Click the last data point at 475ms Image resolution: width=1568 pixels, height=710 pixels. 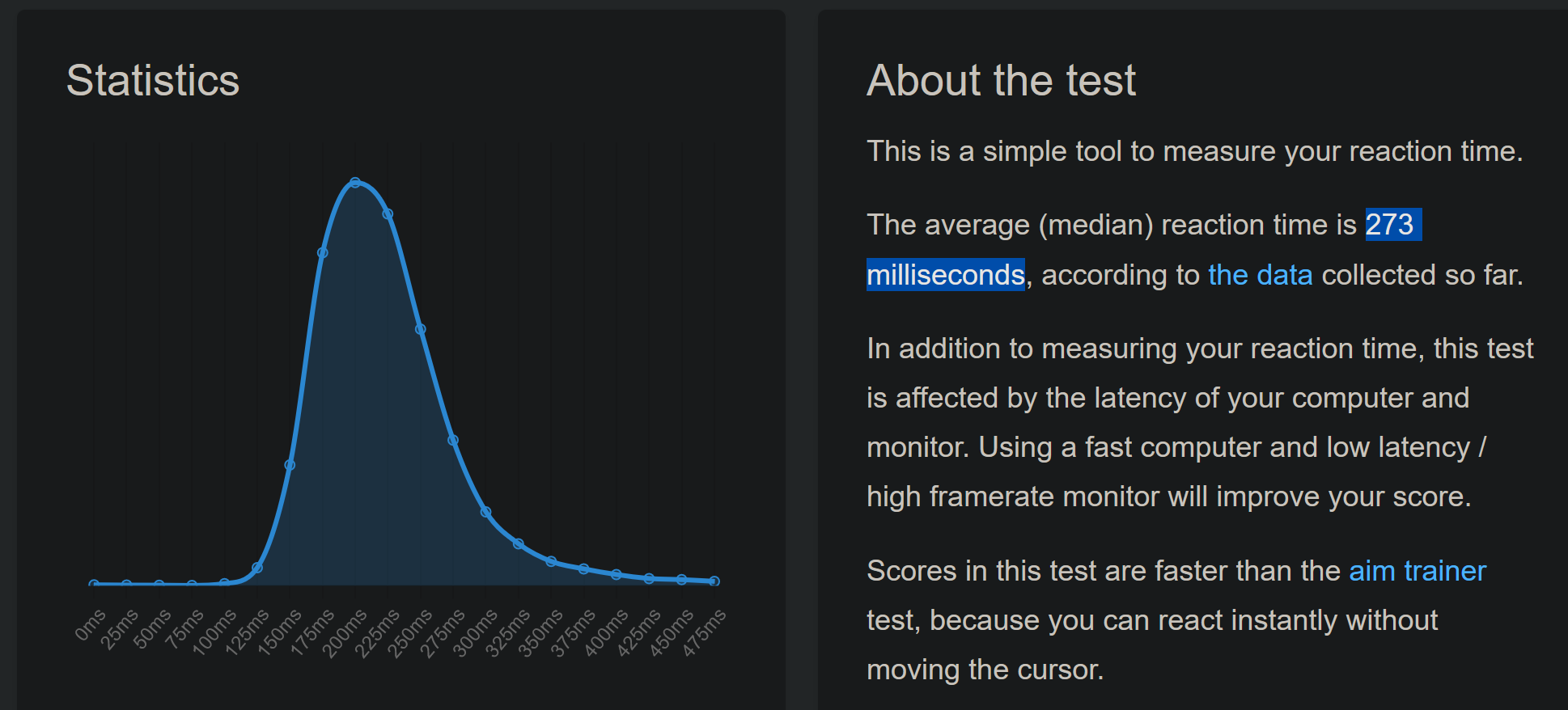pyautogui.click(x=714, y=581)
